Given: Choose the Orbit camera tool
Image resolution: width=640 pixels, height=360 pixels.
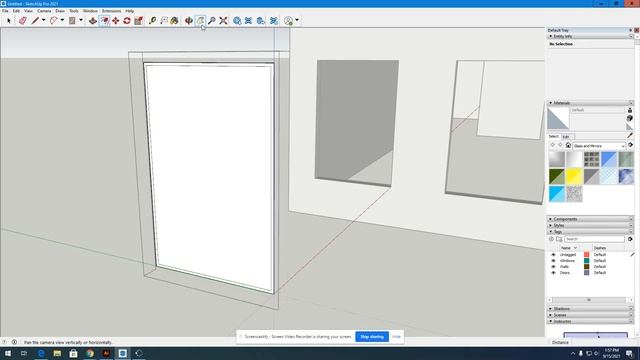Looking at the screenshot, I should coord(189,20).
